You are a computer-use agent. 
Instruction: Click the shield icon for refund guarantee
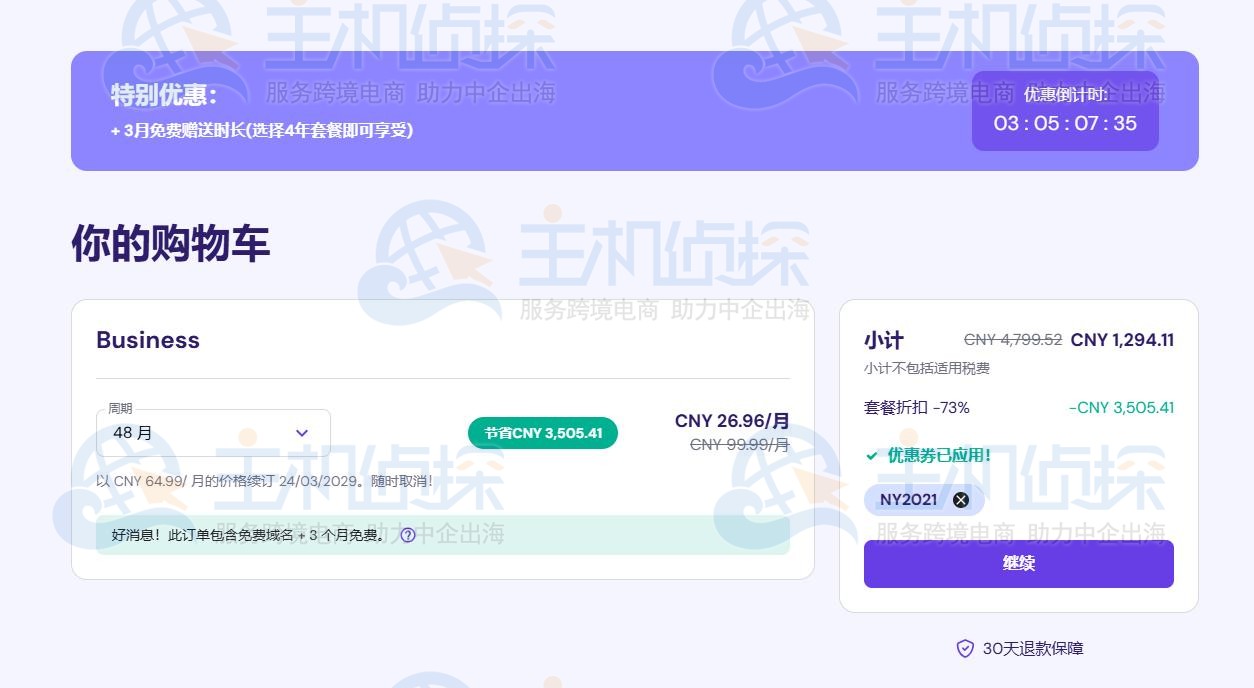pos(965,649)
